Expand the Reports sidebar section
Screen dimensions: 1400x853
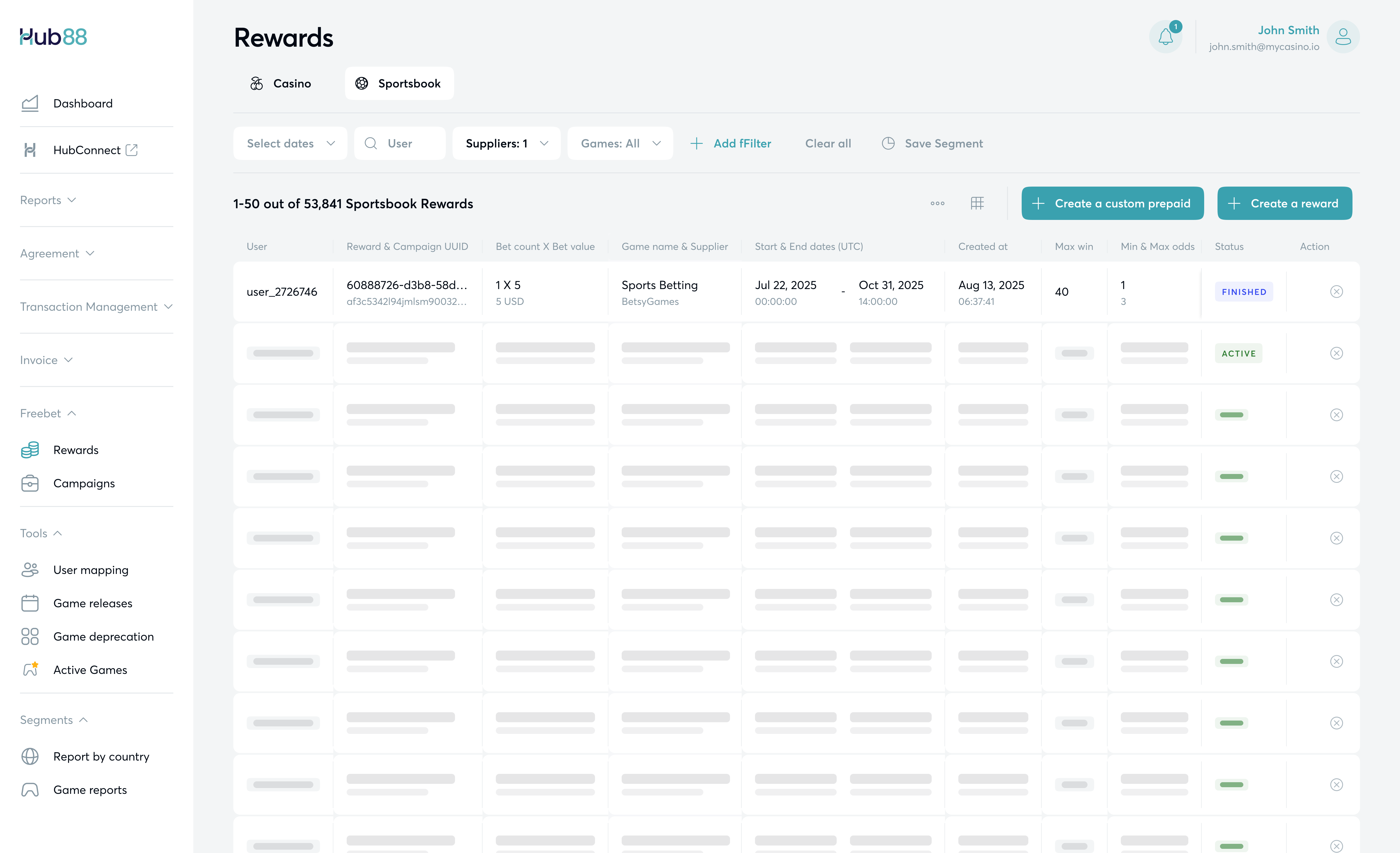click(x=48, y=200)
